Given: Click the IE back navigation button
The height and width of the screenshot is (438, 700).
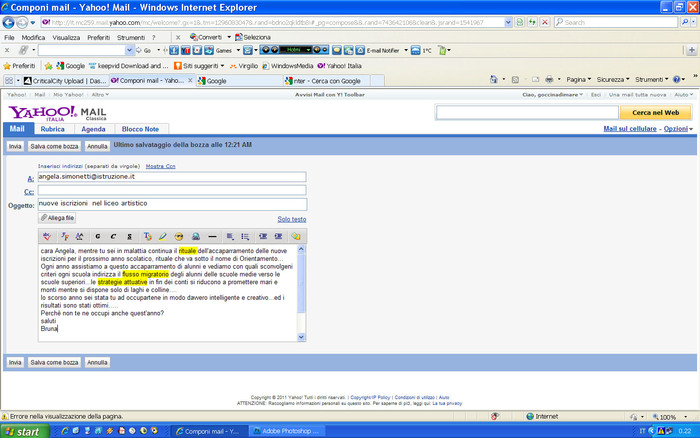Looking at the screenshot, I should (8, 22).
